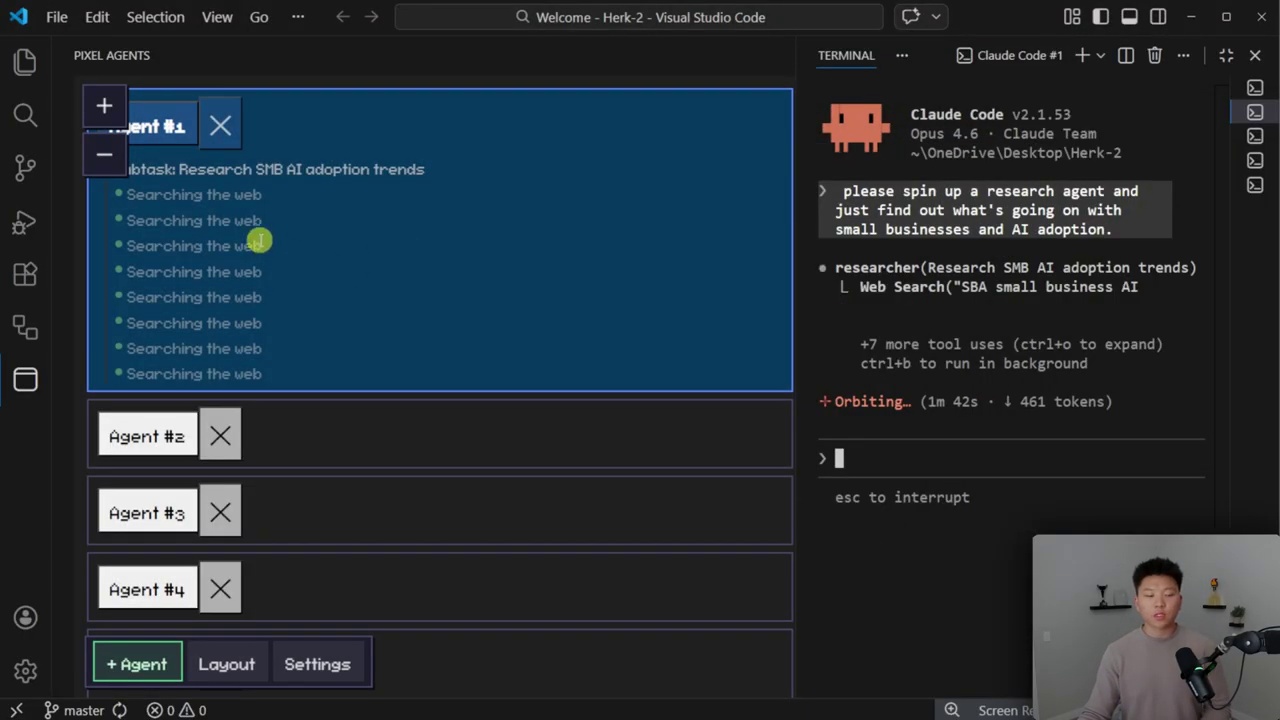Click the Claude Code prompt input

1012,459
